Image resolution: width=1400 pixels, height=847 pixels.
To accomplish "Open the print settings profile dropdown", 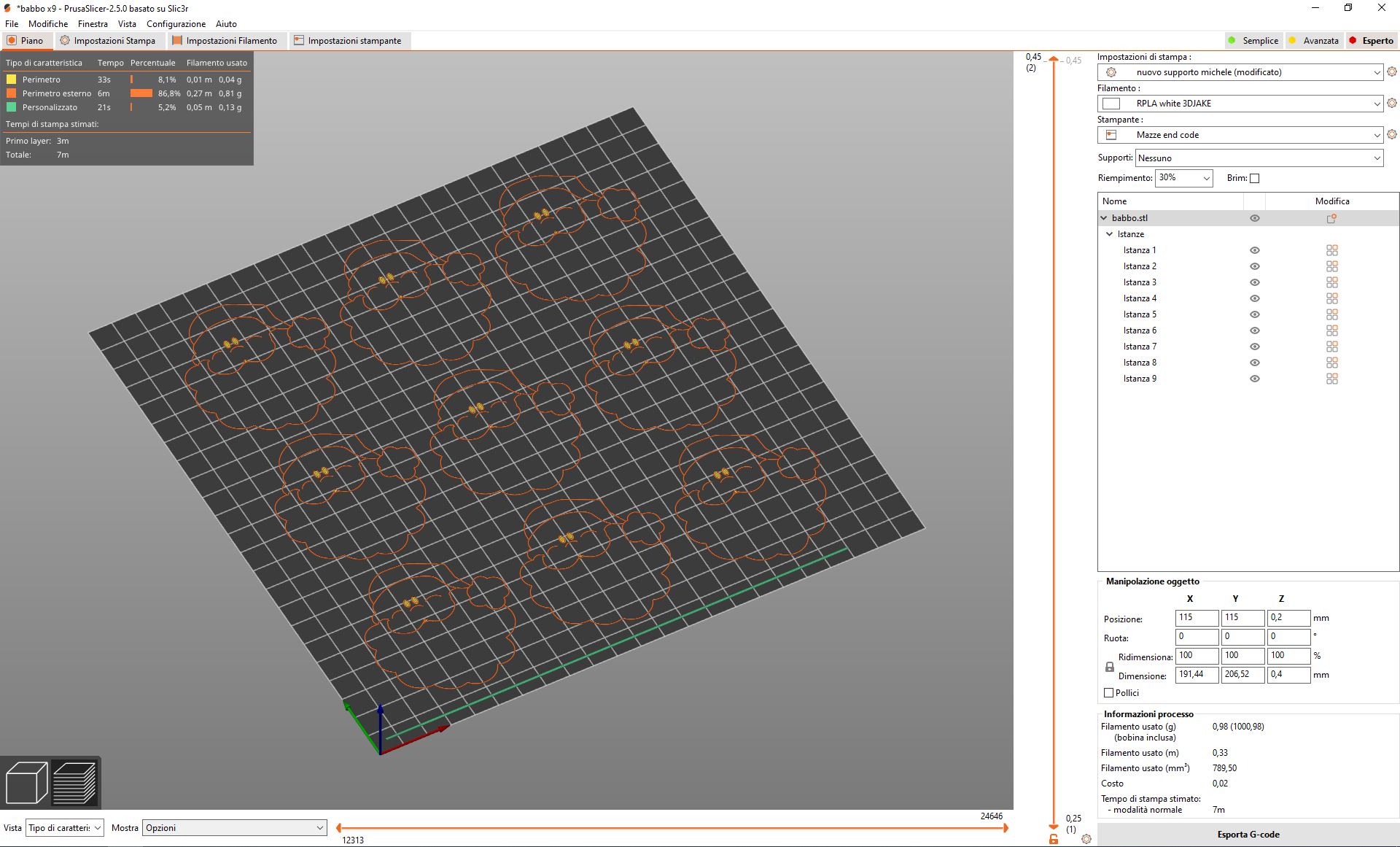I will pyautogui.click(x=1240, y=72).
